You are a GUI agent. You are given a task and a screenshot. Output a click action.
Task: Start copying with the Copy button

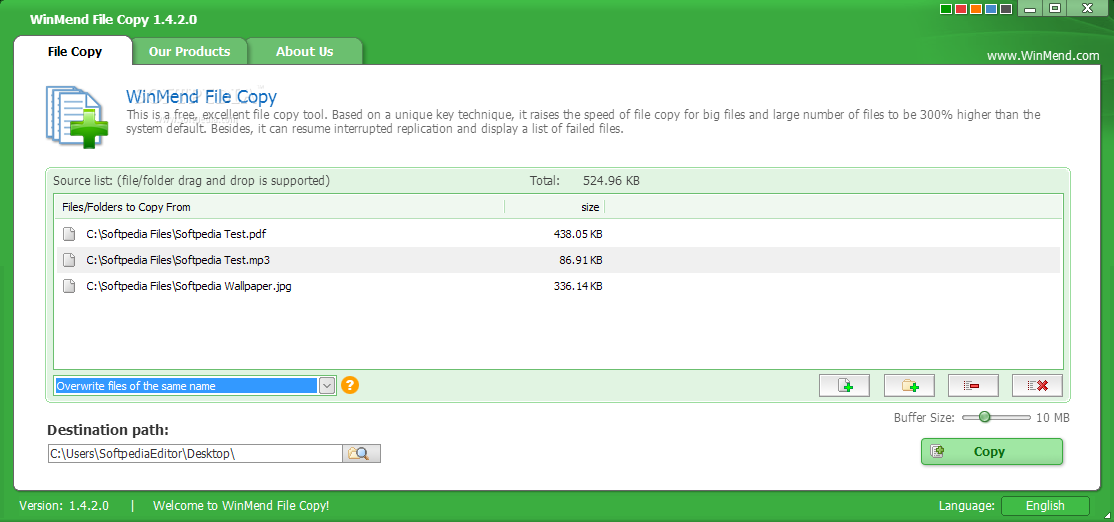pos(992,452)
